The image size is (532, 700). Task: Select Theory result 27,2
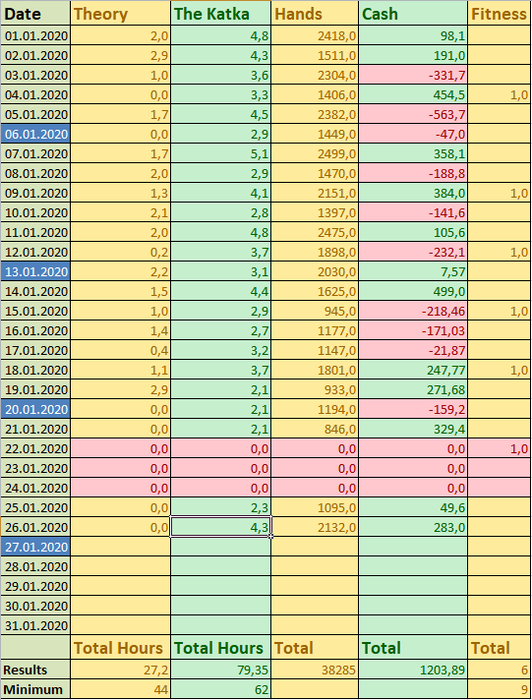pos(121,670)
